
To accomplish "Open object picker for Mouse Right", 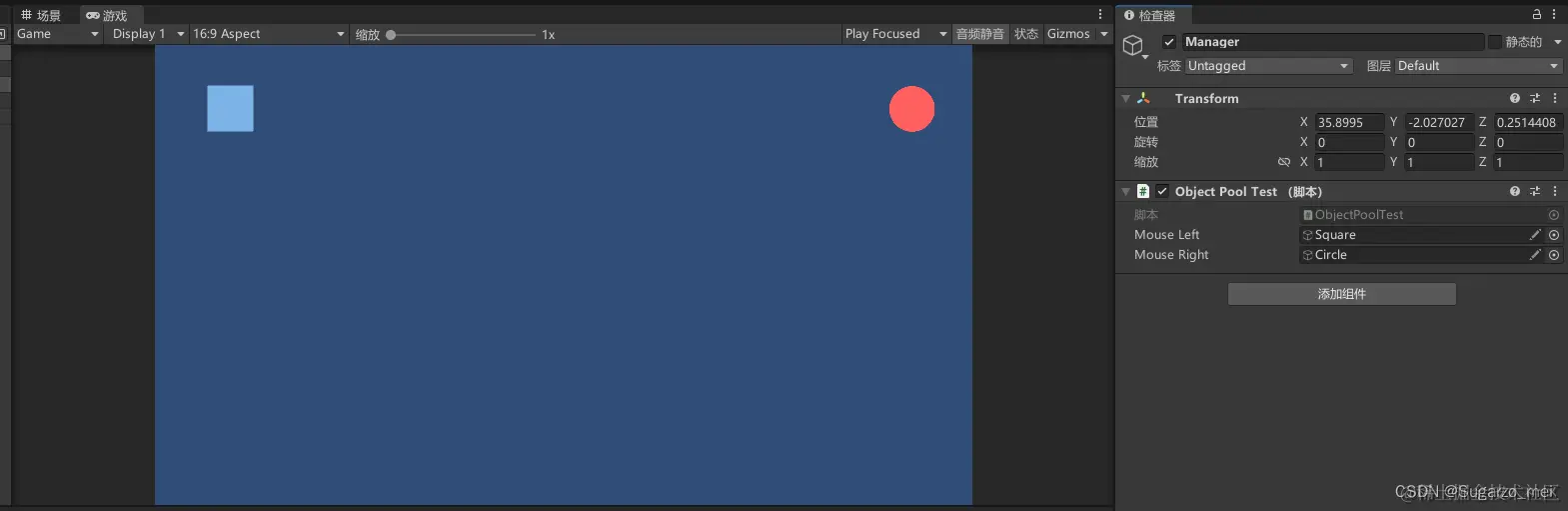I will pyautogui.click(x=1554, y=255).
